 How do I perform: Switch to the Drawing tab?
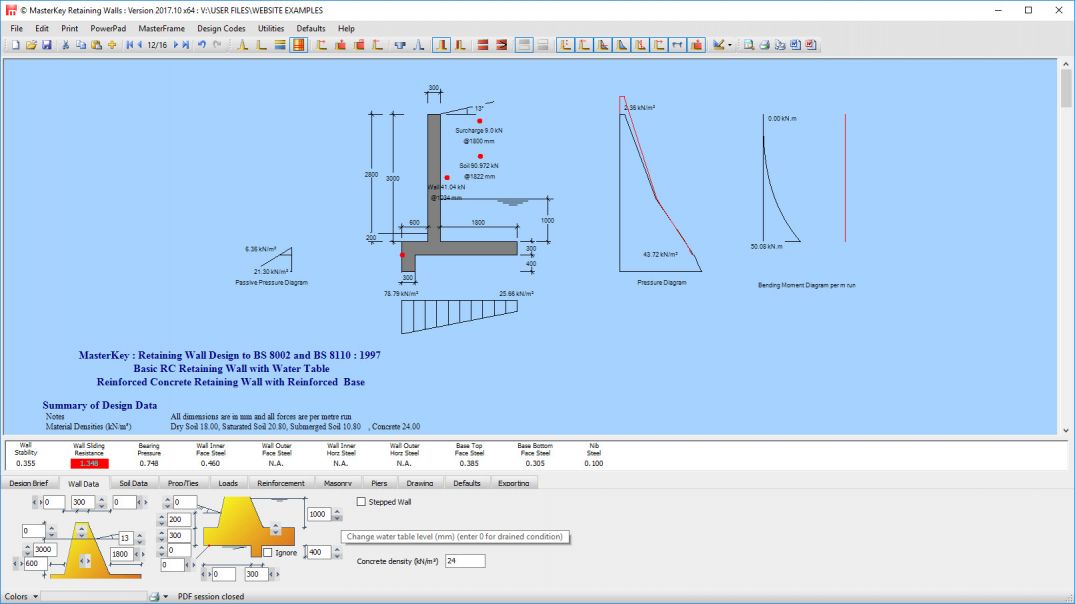coord(420,483)
